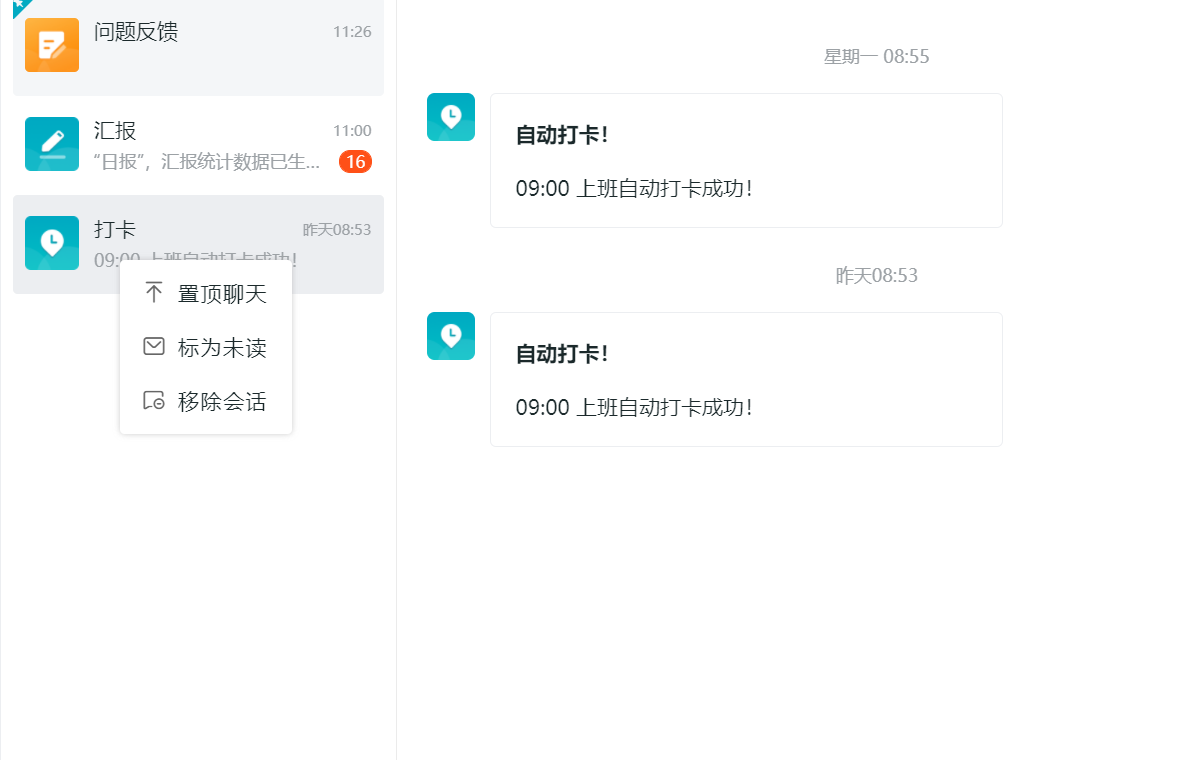
Task: Click the 11:26 timestamp on 问题反馈
Action: click(x=352, y=32)
